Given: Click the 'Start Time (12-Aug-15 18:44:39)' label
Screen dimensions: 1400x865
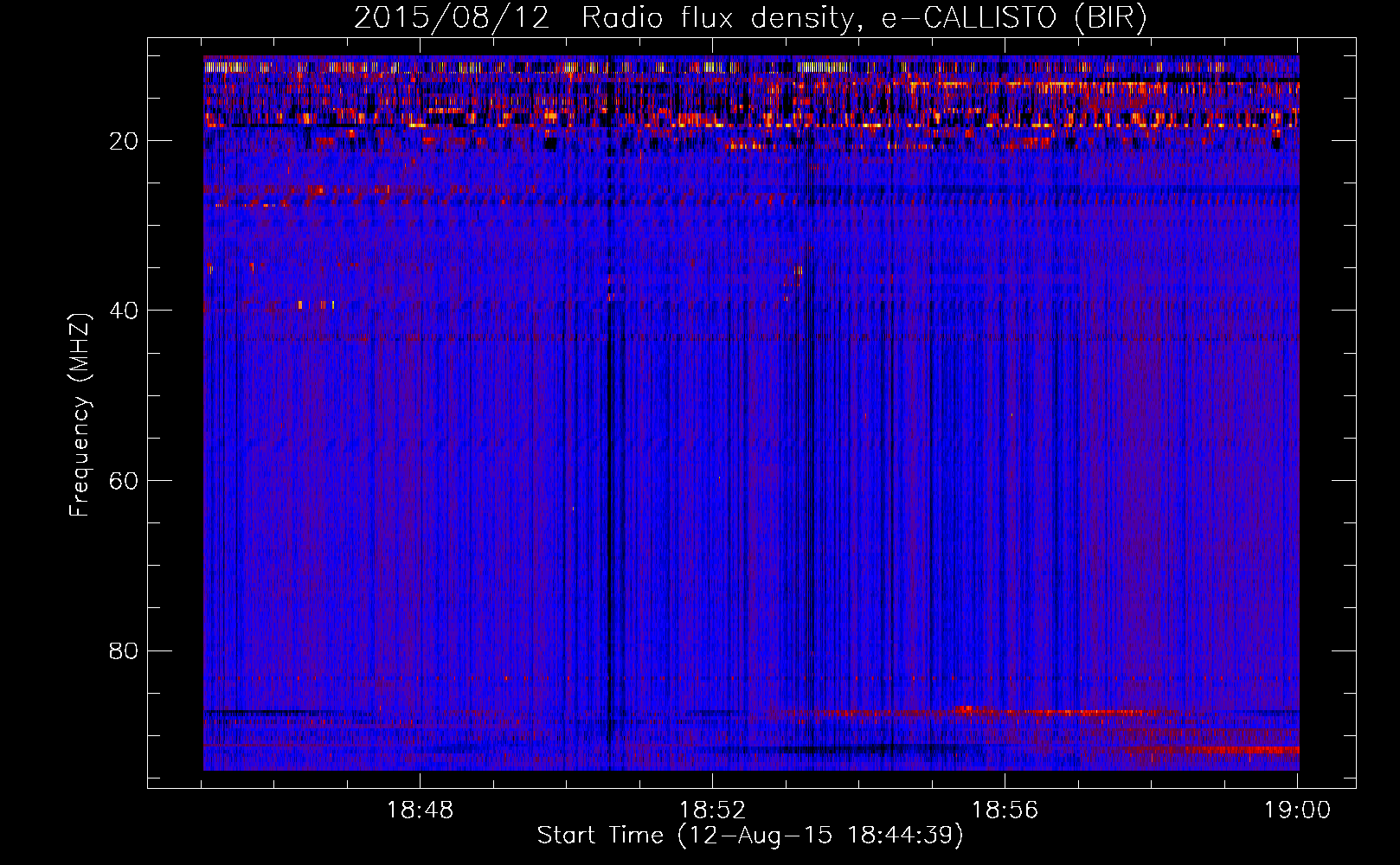Looking at the screenshot, I should click(x=750, y=836).
